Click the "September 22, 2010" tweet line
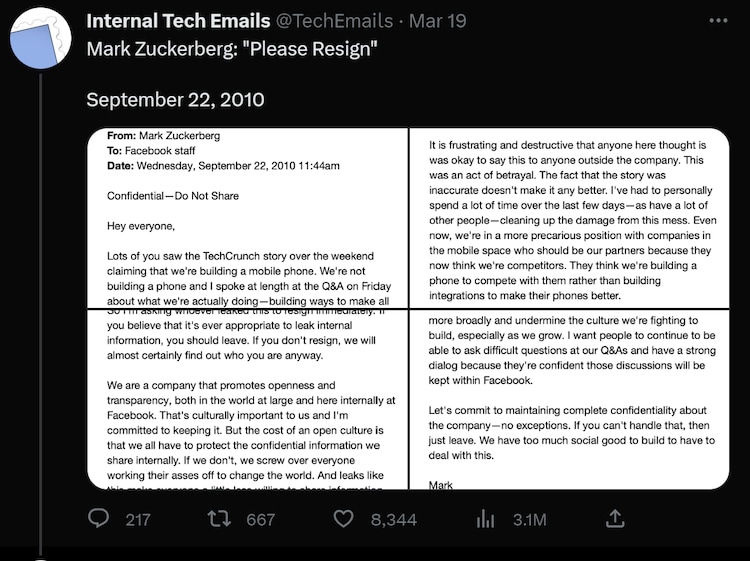 tap(175, 100)
